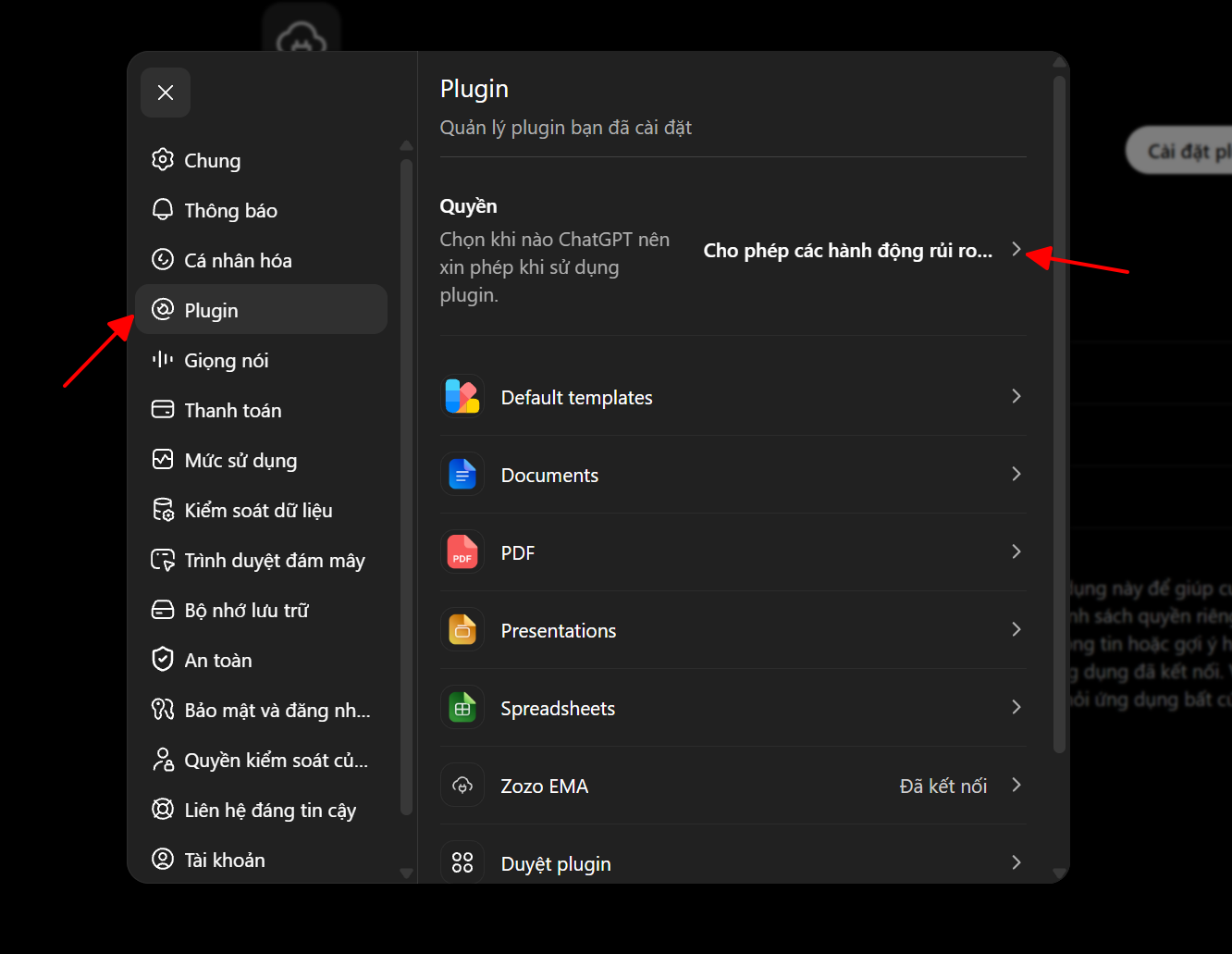The image size is (1232, 954).
Task: Open the Chung settings section
Action: [x=261, y=160]
